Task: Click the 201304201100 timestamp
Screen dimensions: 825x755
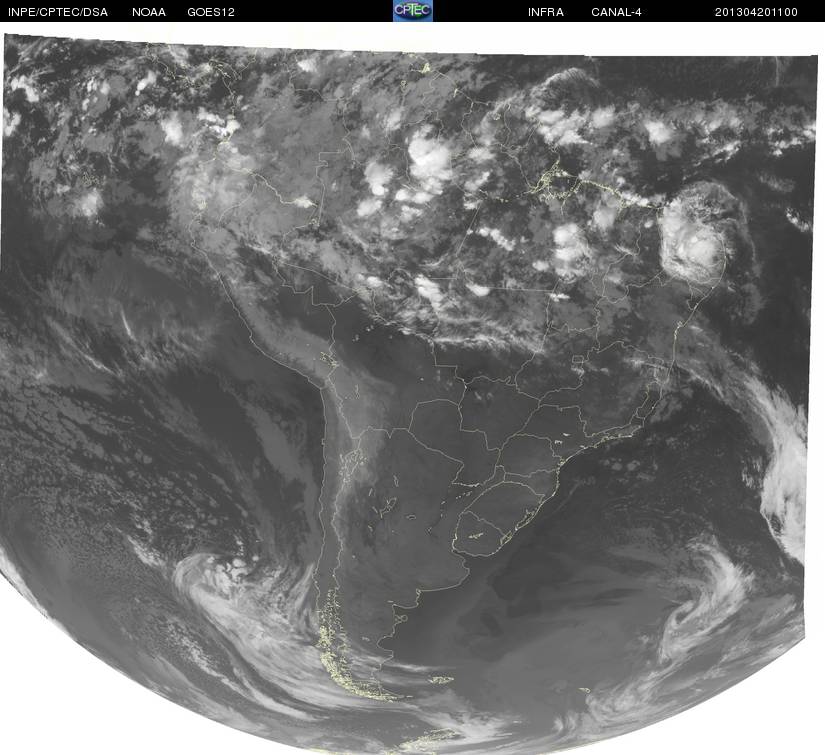Action: [x=756, y=12]
